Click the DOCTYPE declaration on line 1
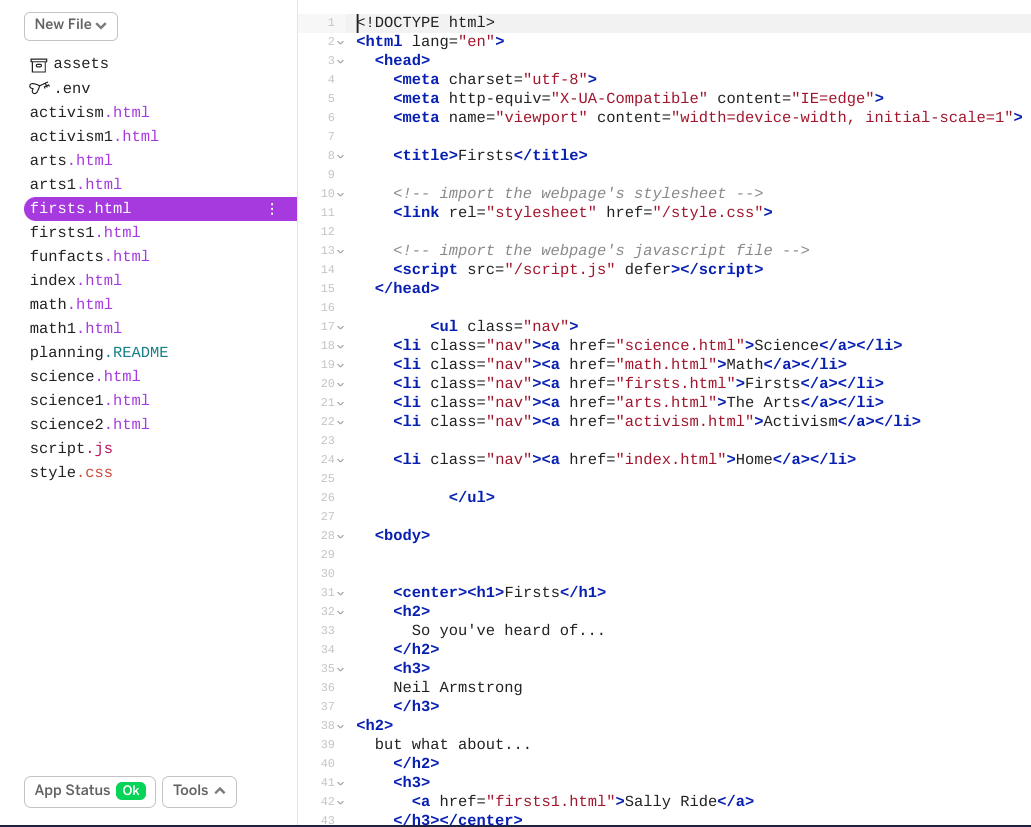The image size is (1031, 827). click(x=425, y=23)
